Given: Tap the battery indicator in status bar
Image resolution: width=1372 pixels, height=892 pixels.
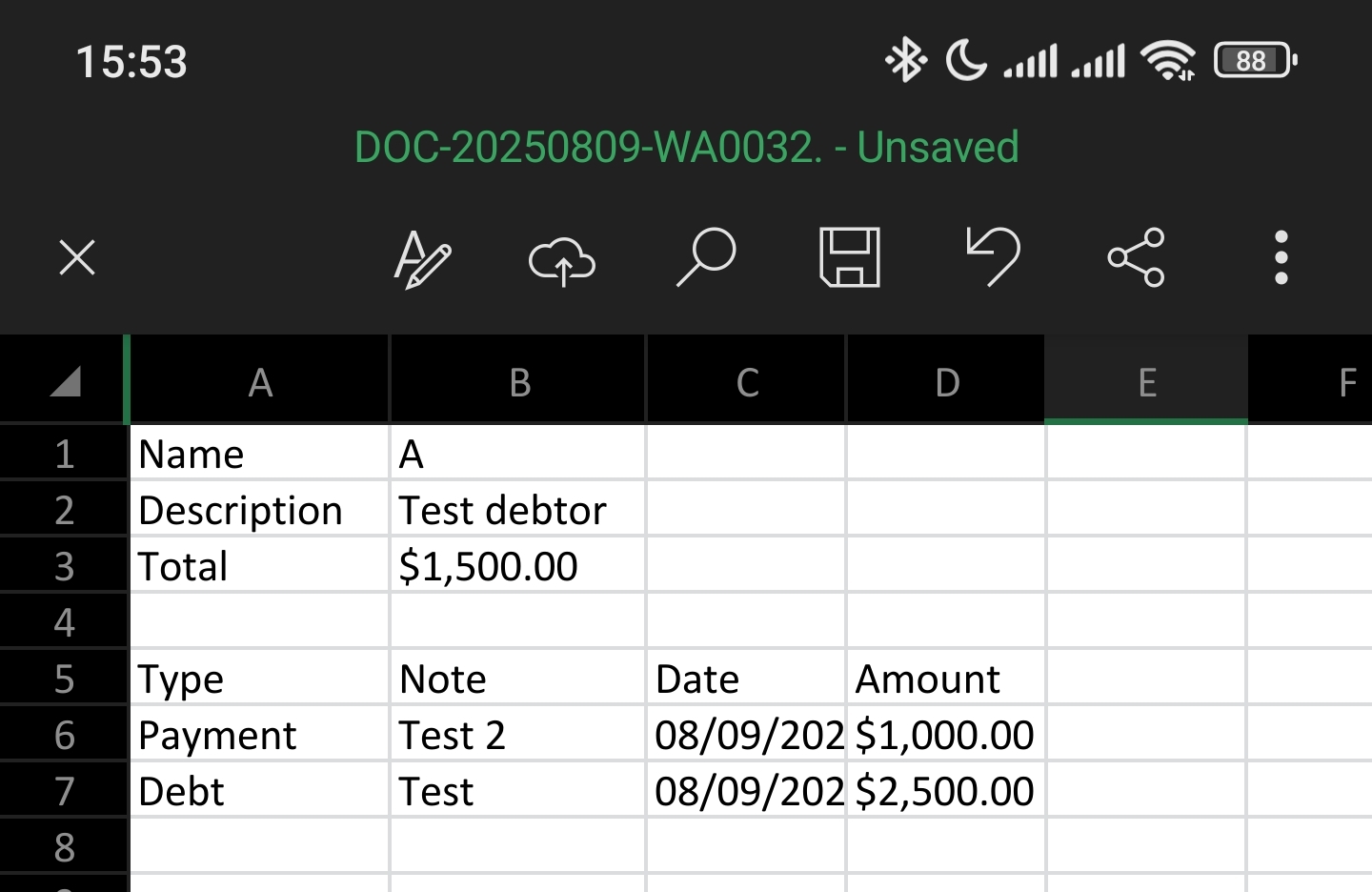Looking at the screenshot, I should point(1254,61).
